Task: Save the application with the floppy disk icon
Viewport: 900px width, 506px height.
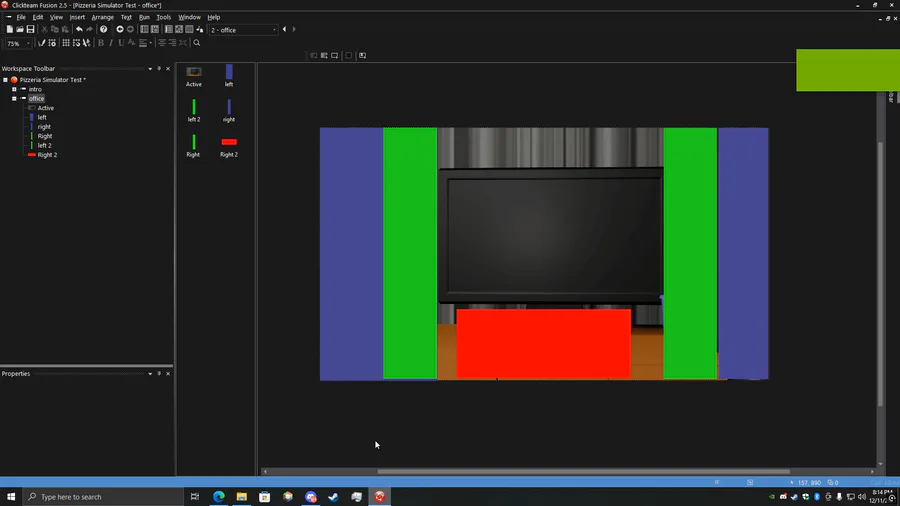Action: (30, 29)
